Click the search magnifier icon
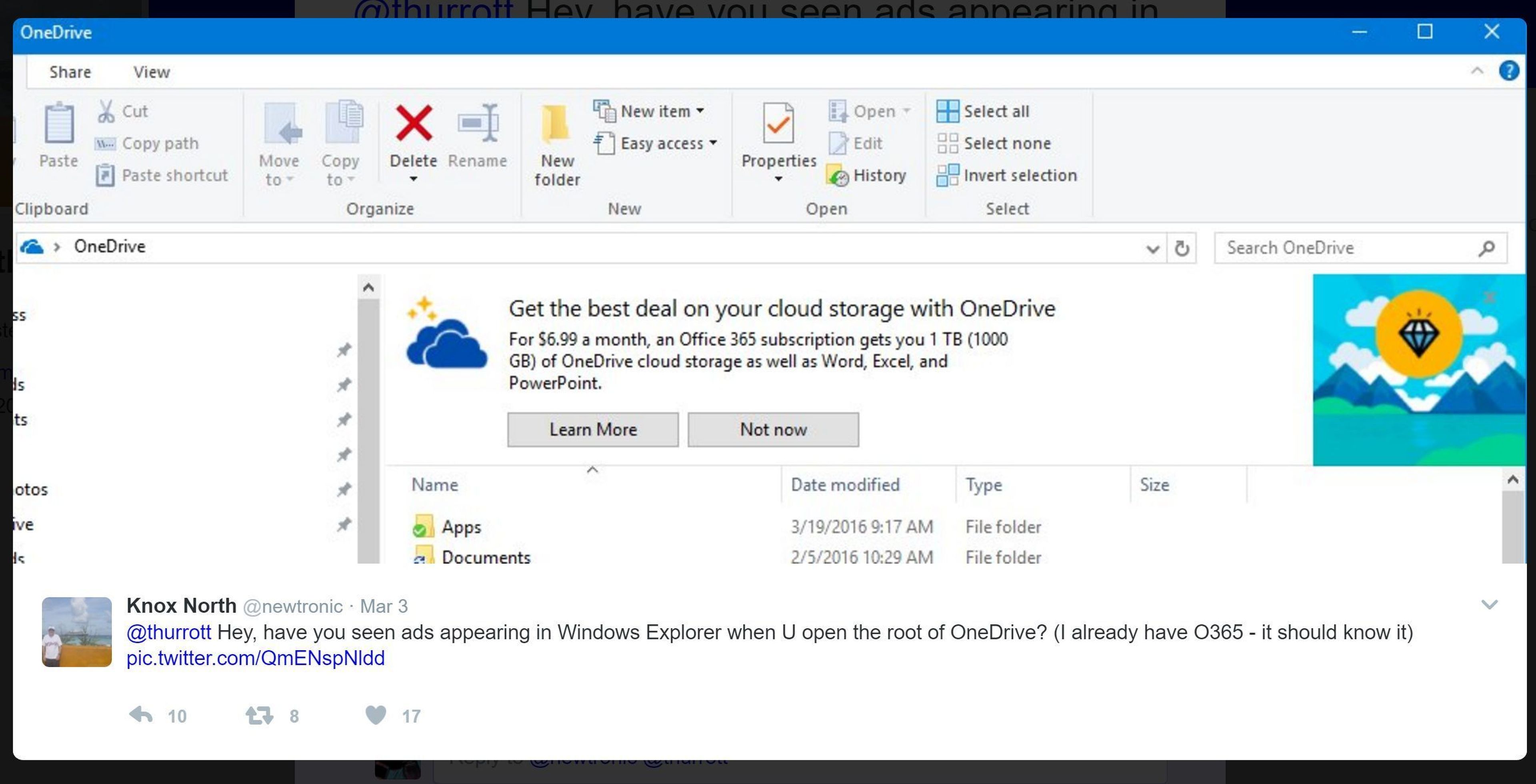 coord(1486,248)
